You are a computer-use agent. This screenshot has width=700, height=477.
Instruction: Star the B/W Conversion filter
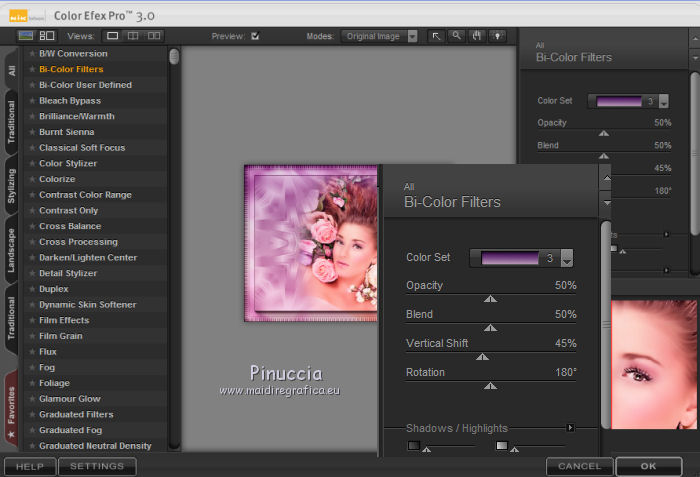pyautogui.click(x=32, y=54)
